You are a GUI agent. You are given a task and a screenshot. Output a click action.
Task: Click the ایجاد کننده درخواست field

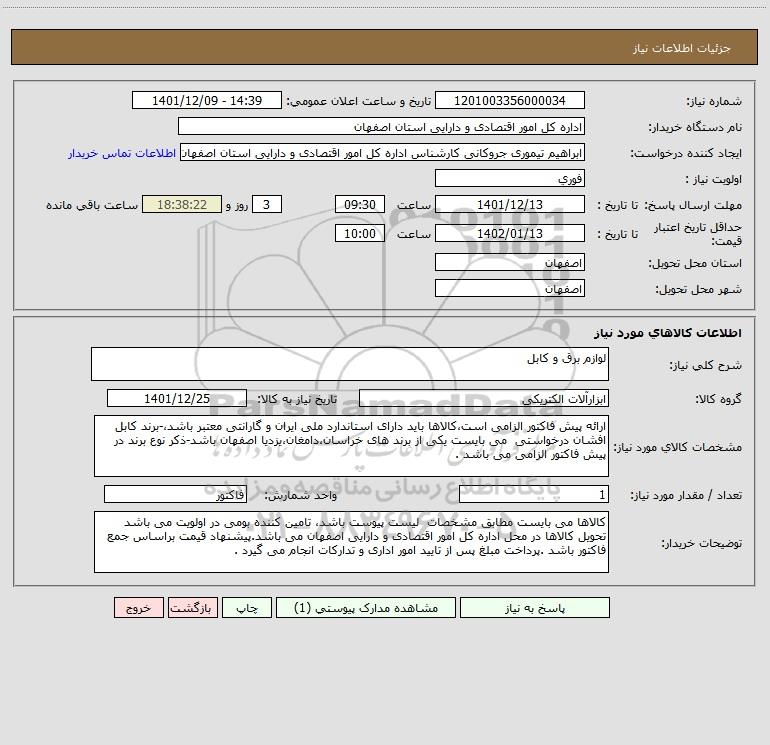(383, 152)
